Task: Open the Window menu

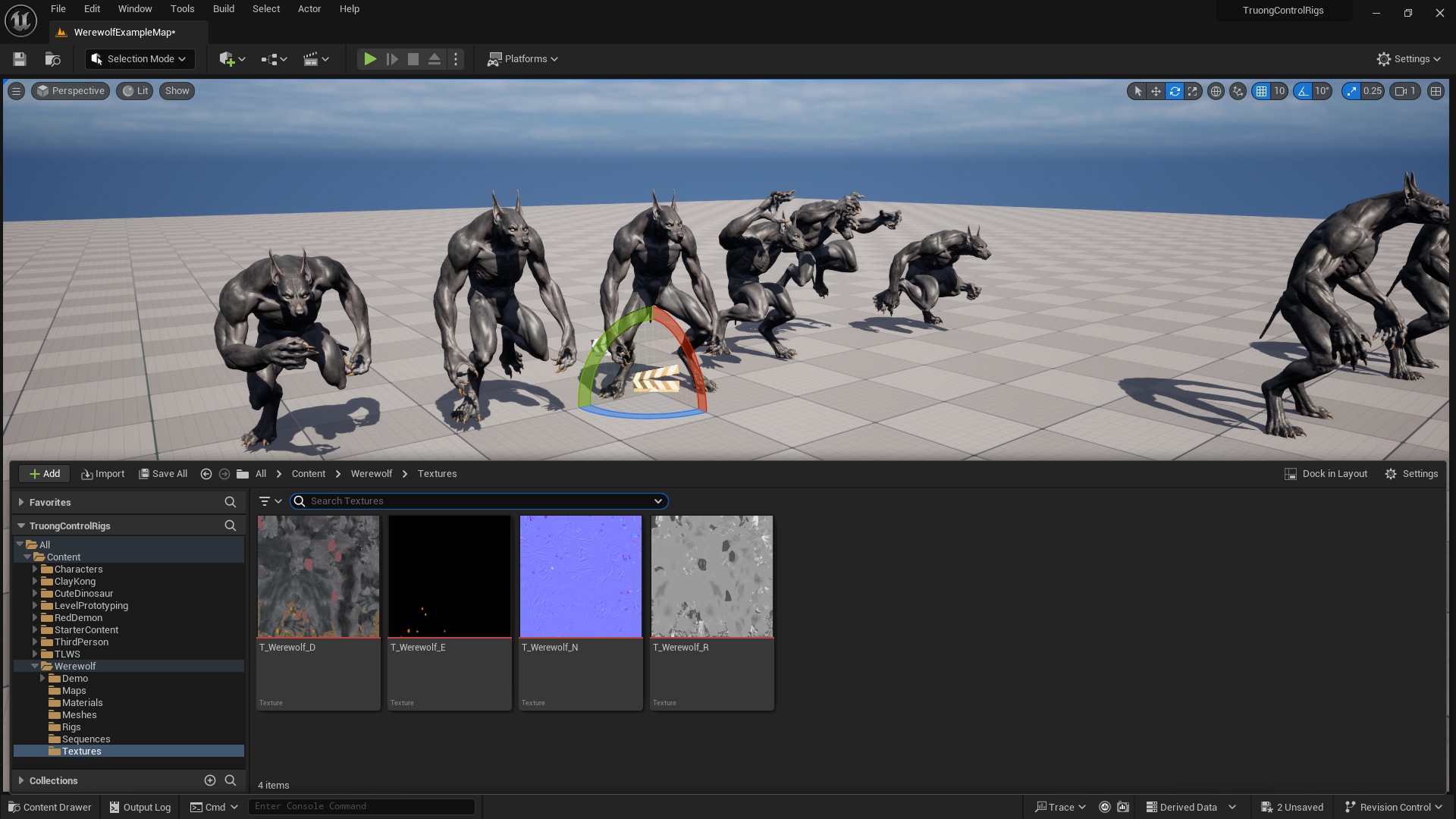Action: tap(135, 9)
